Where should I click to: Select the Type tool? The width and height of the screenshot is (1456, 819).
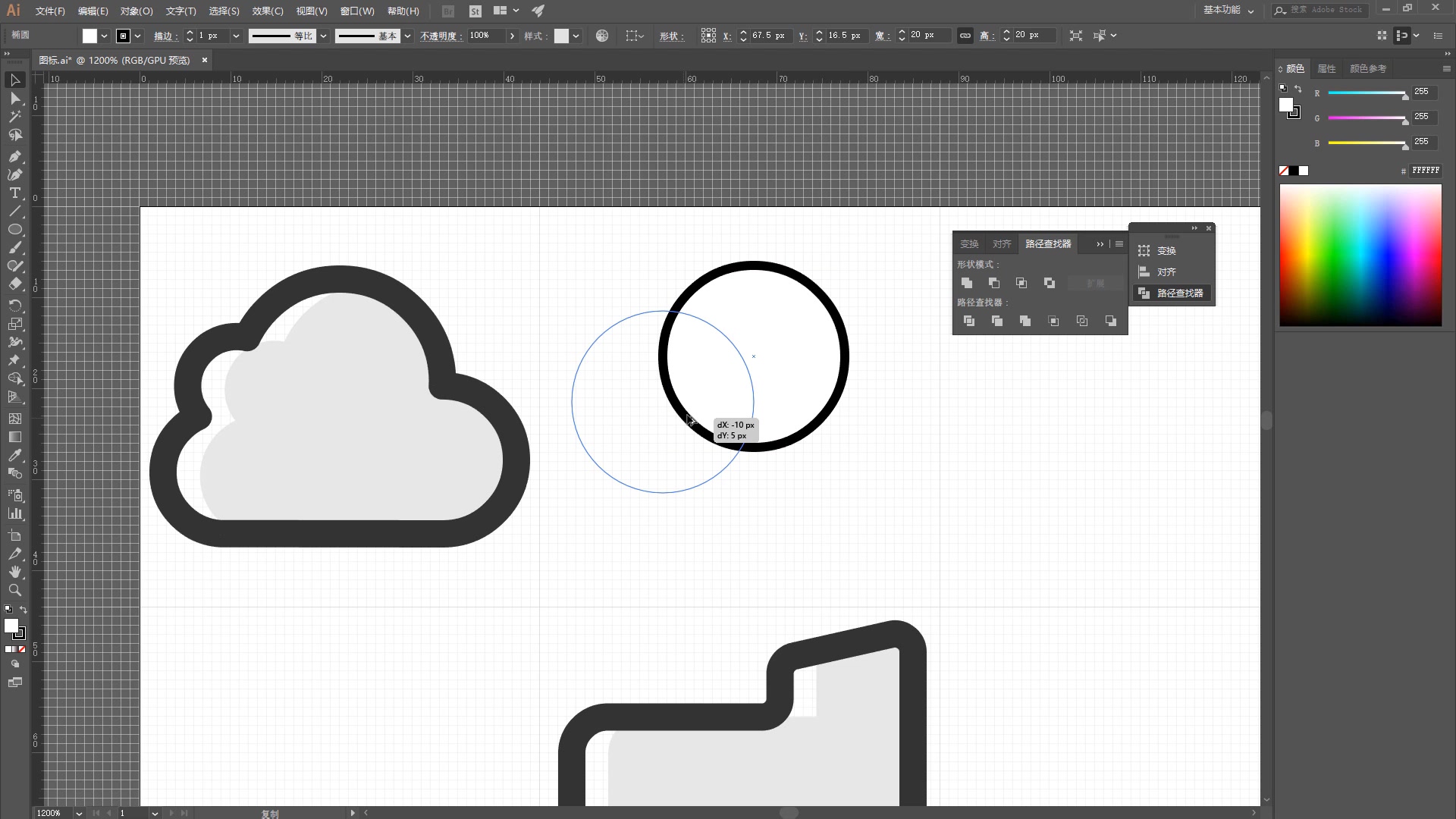coord(14,193)
